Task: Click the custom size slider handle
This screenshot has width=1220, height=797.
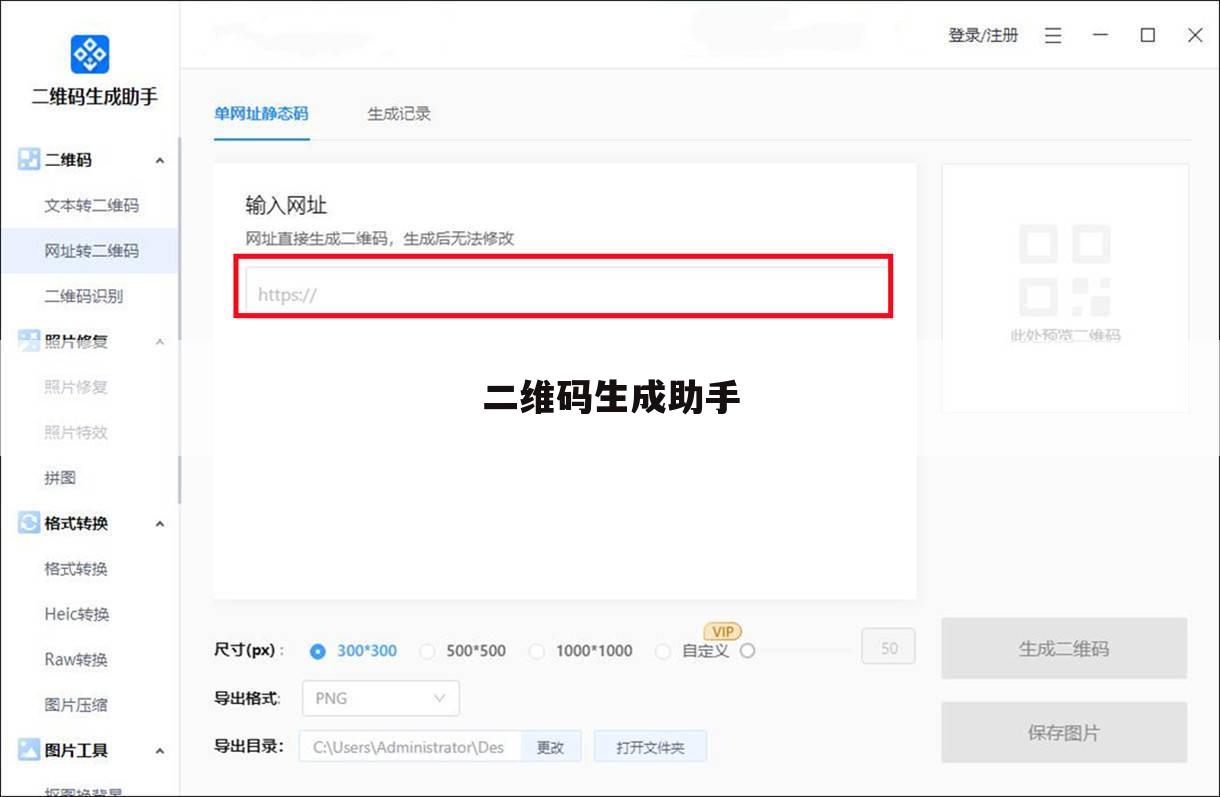Action: tap(747, 651)
